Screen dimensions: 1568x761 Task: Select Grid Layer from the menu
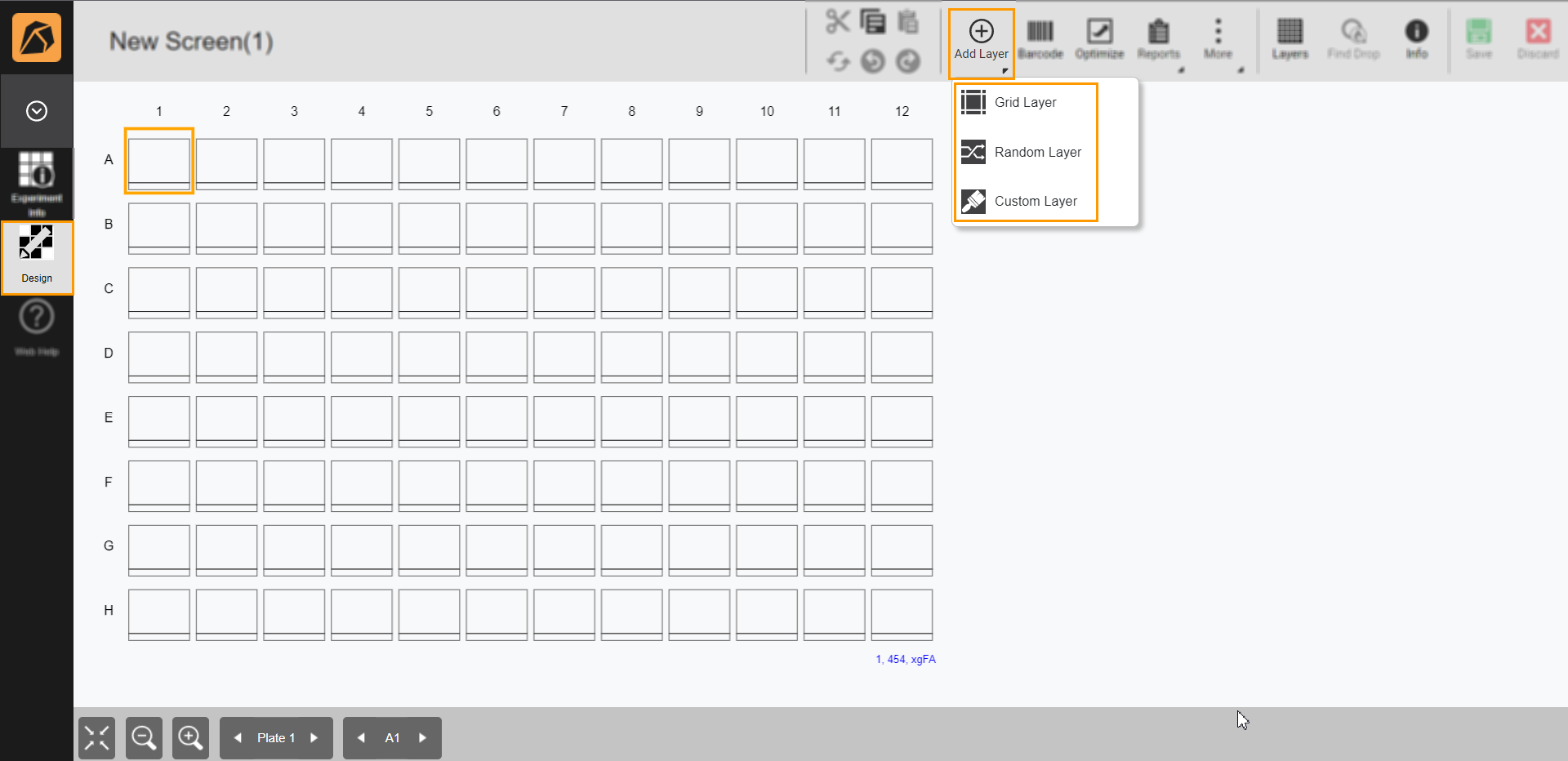(x=1025, y=102)
